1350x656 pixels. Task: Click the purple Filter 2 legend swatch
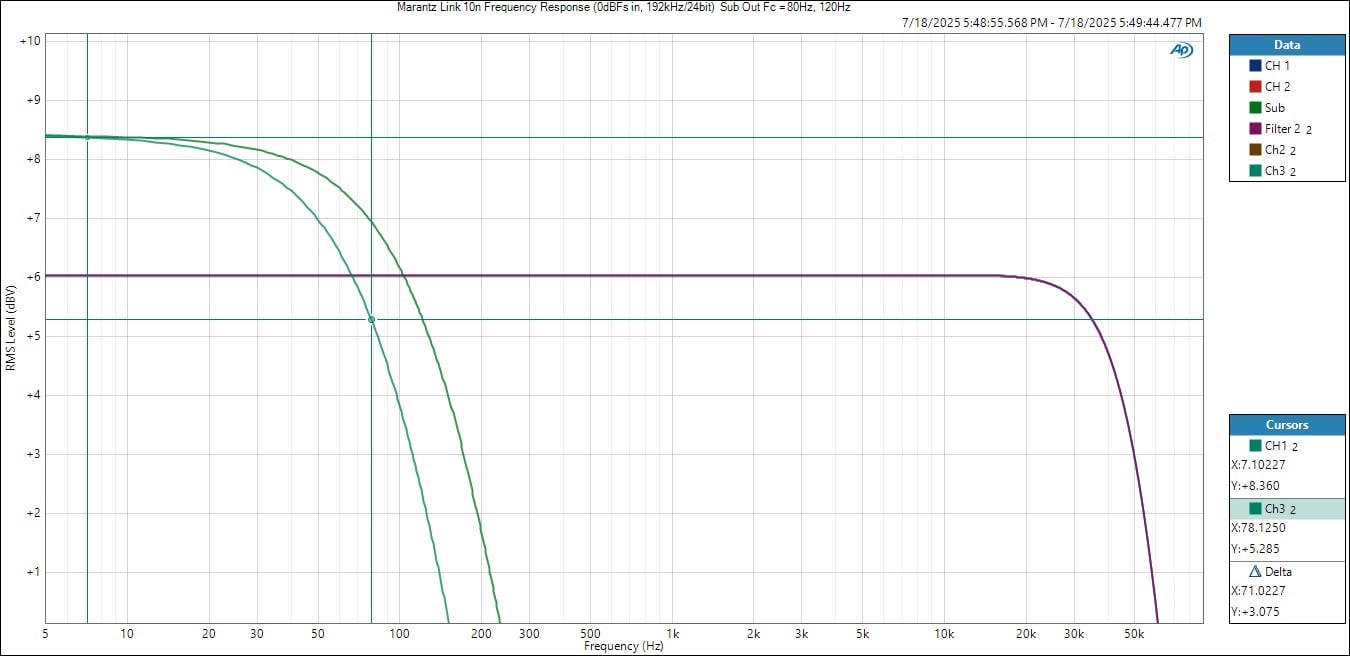(x=1255, y=129)
